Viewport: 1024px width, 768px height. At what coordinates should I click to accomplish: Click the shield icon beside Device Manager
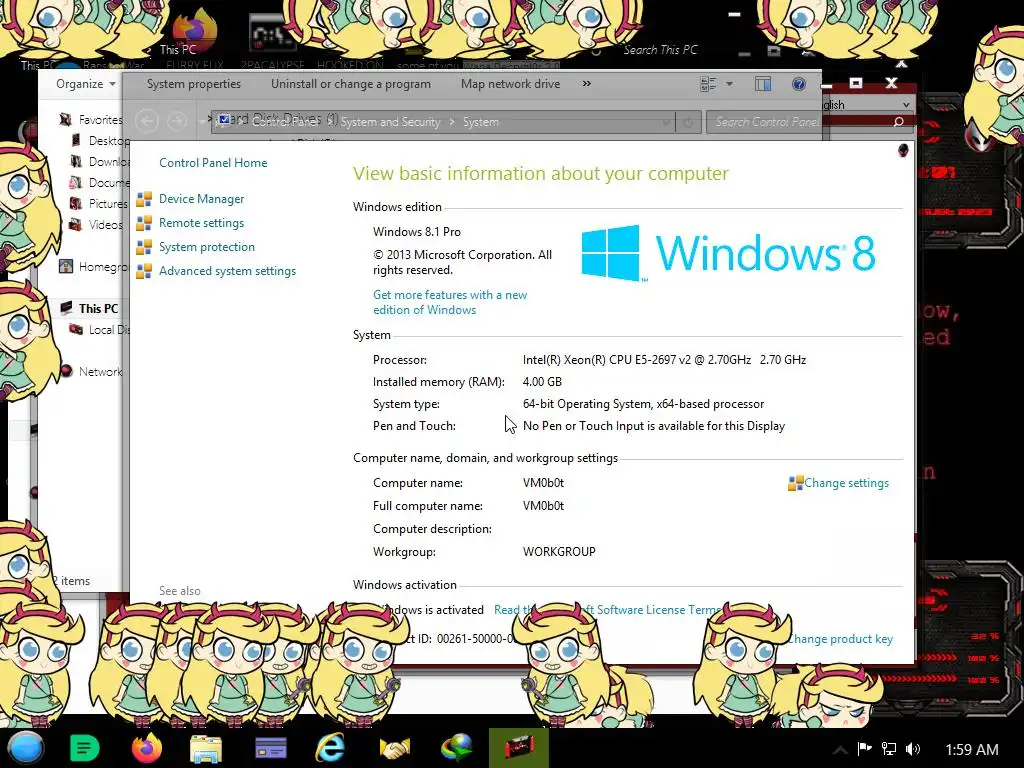(144, 199)
